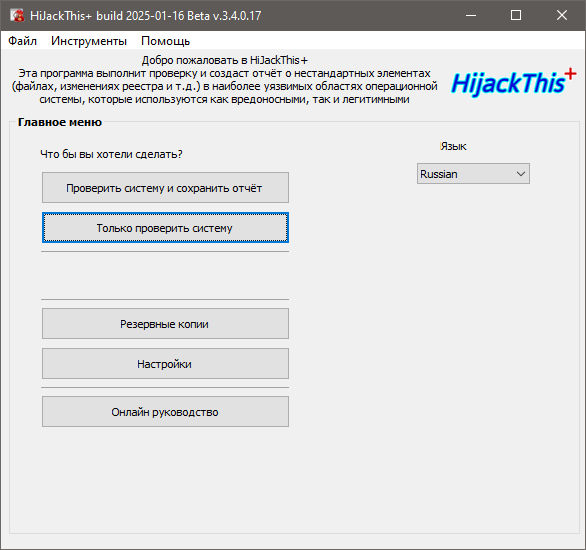Screen dimensions: 586x550
Task: Close the HiJackThis+ window
Action: point(562,15)
